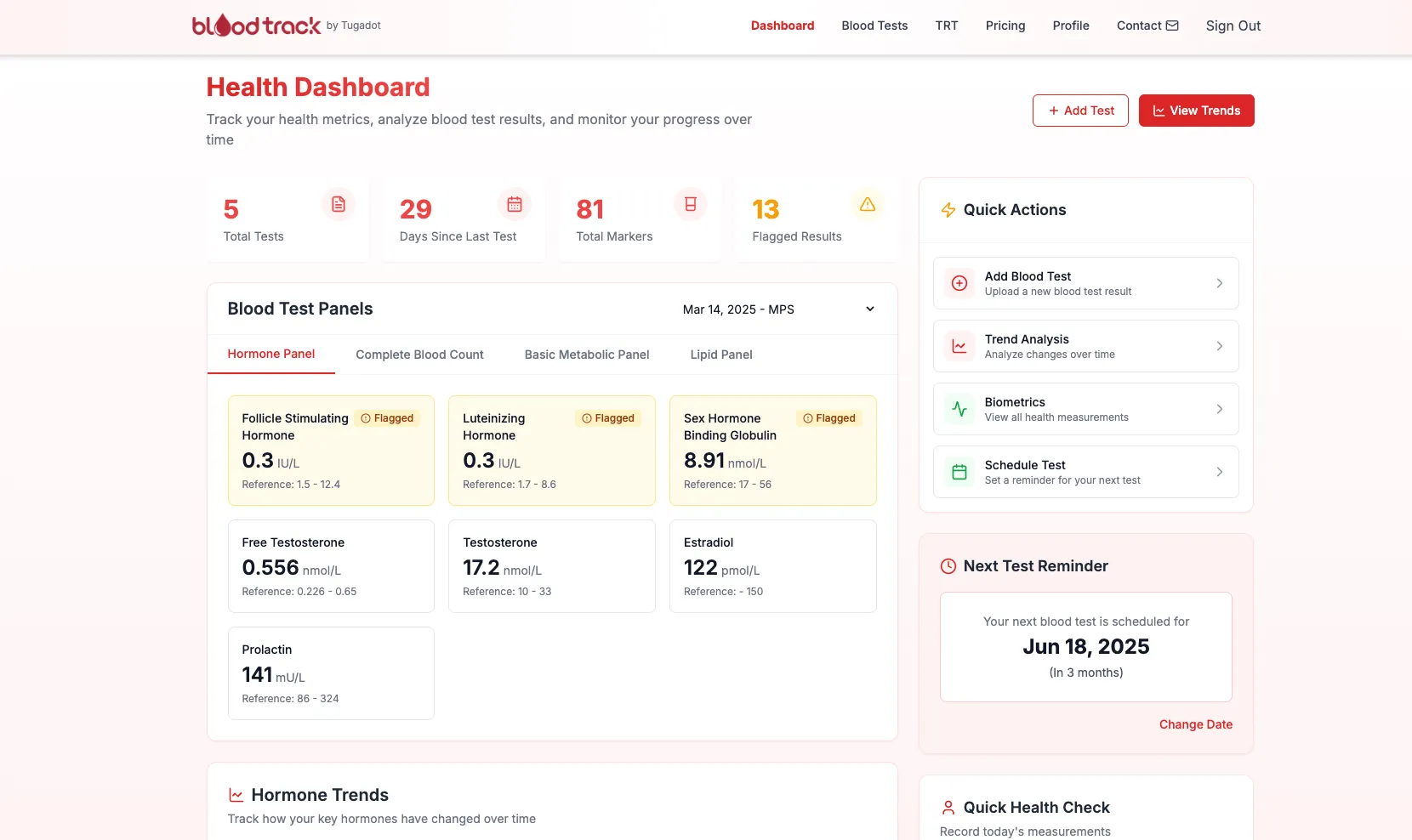Open the Estradiol result card
Screen dimensions: 1412x840
point(773,566)
